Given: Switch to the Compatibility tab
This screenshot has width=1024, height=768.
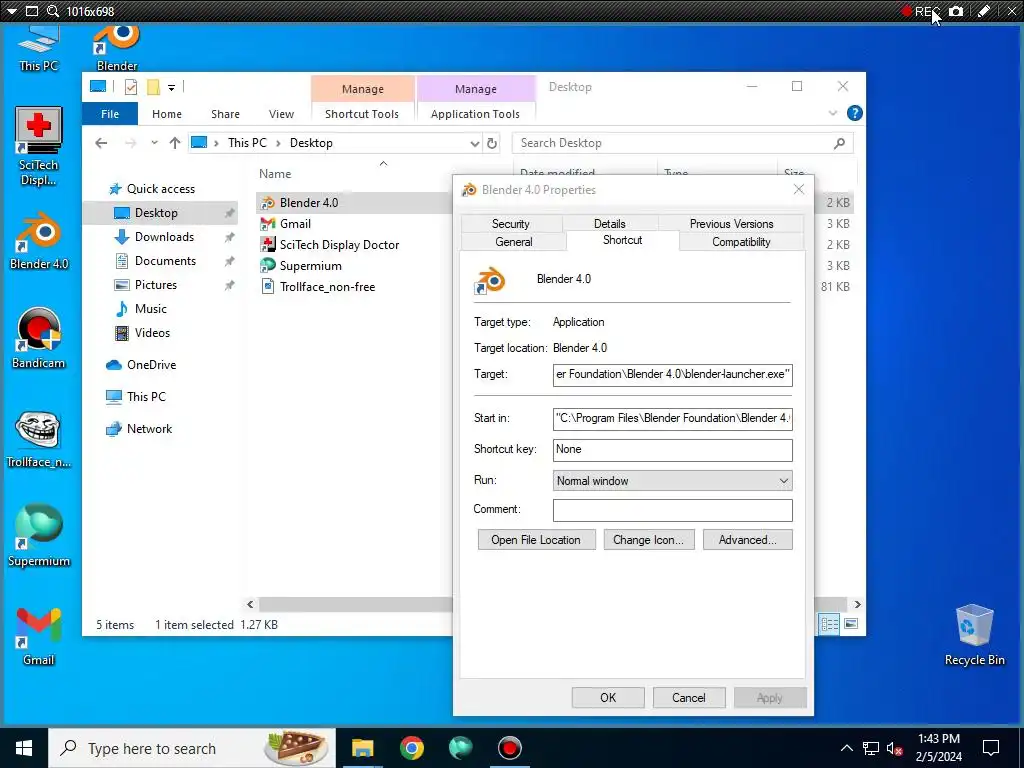Looking at the screenshot, I should 741,242.
